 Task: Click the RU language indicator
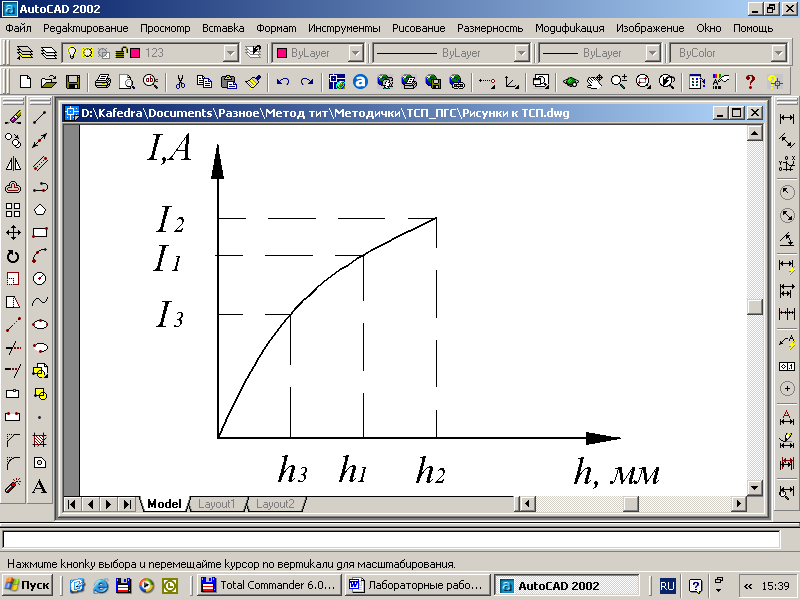pos(667,586)
